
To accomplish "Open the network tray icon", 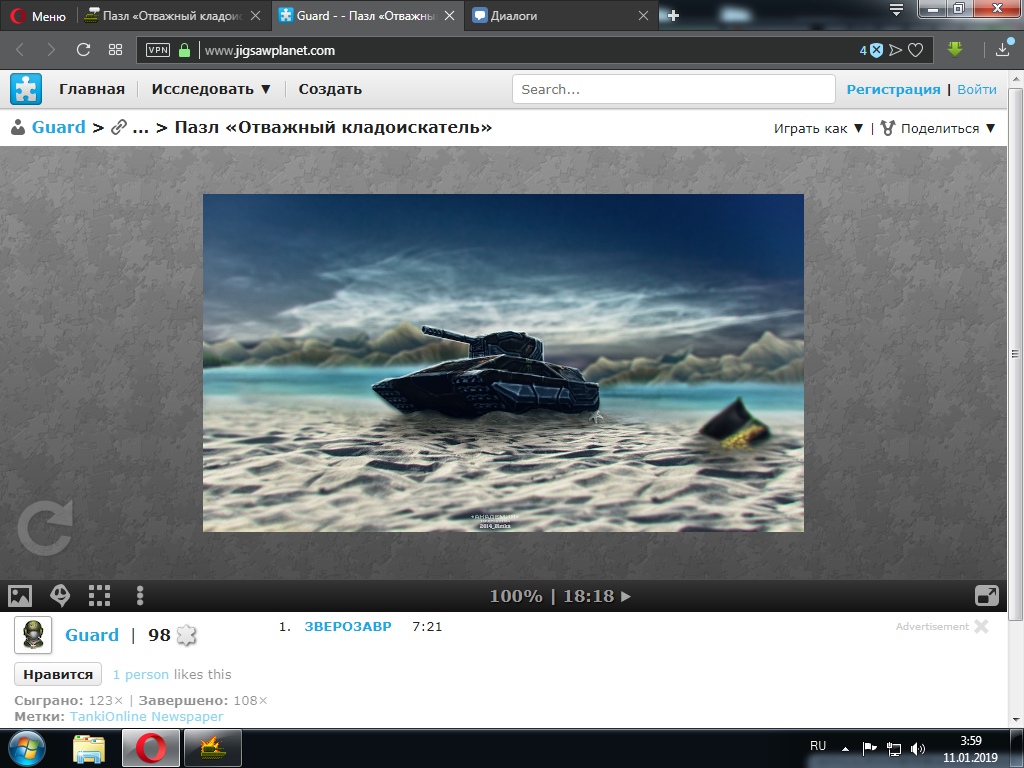I will [893, 748].
